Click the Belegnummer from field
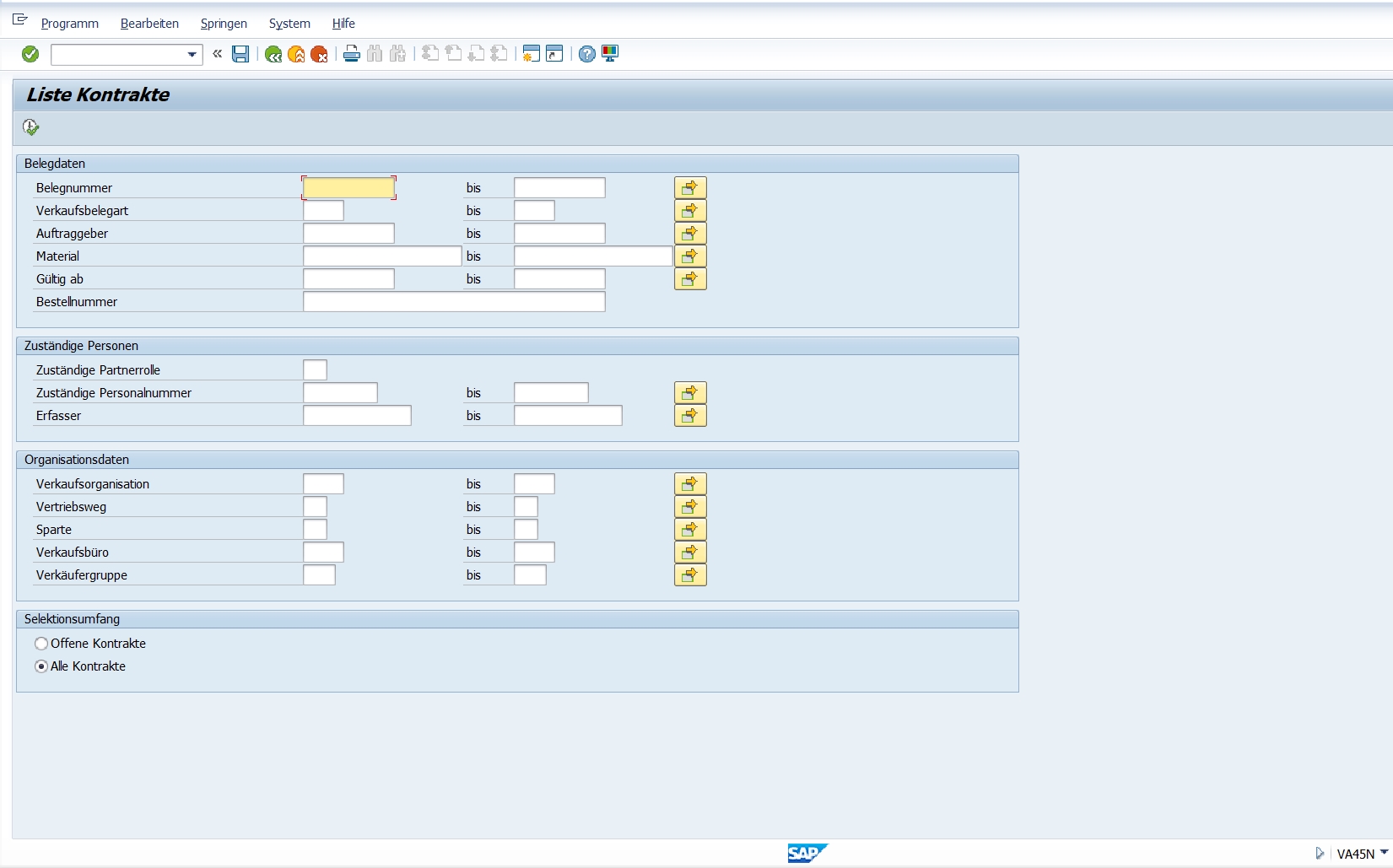The height and width of the screenshot is (868, 1393). pos(348,187)
